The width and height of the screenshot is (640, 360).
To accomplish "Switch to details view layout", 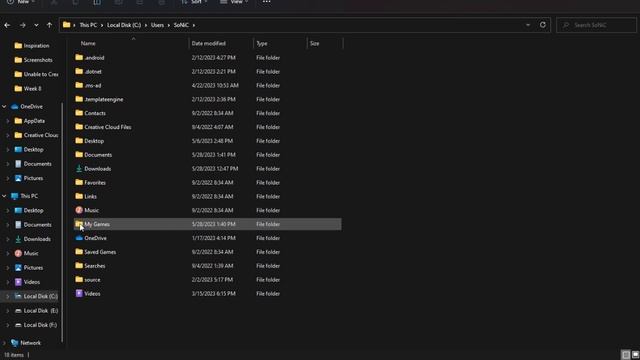I will point(626,355).
